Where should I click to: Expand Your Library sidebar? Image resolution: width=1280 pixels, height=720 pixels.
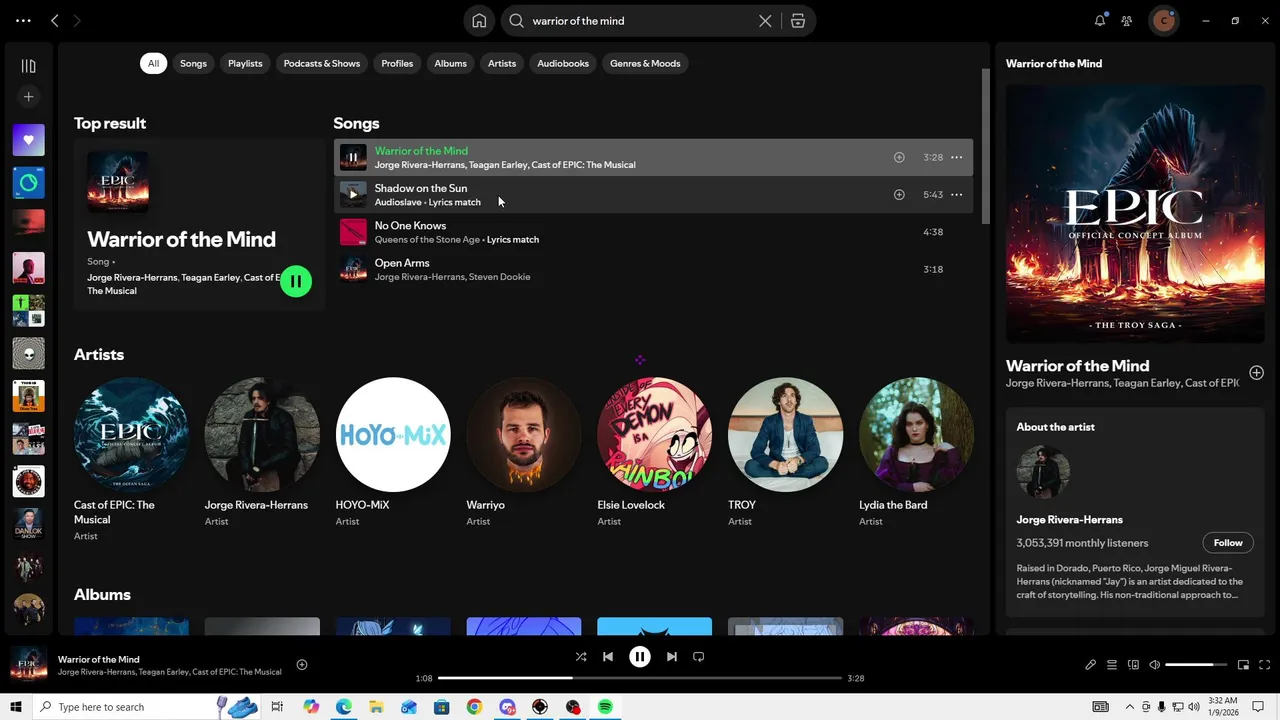pos(28,66)
